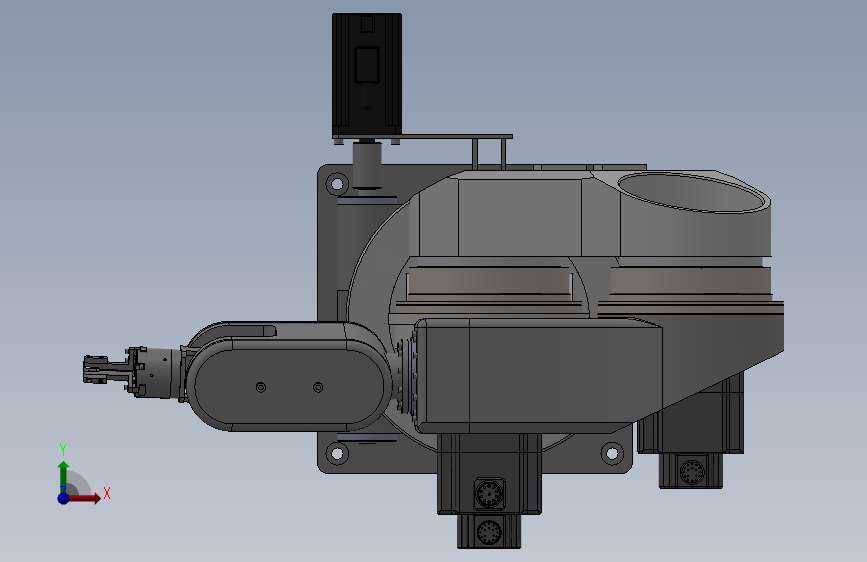Select the oval forearm link cover

click(x=289, y=384)
